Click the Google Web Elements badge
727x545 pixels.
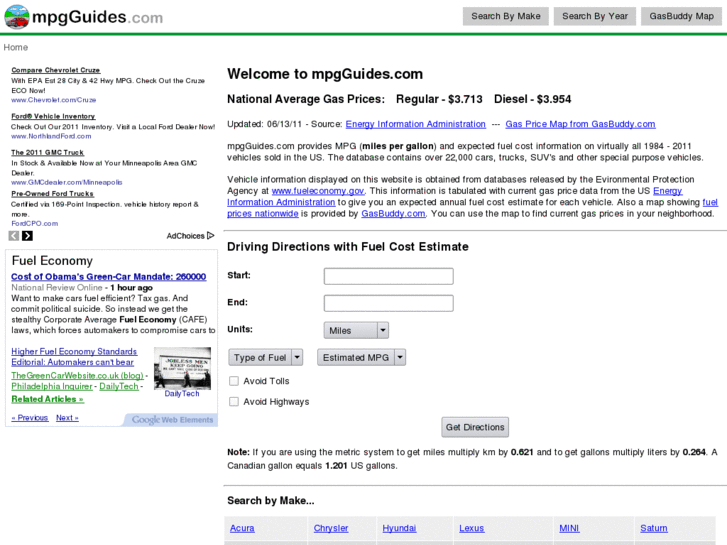pyautogui.click(x=172, y=420)
